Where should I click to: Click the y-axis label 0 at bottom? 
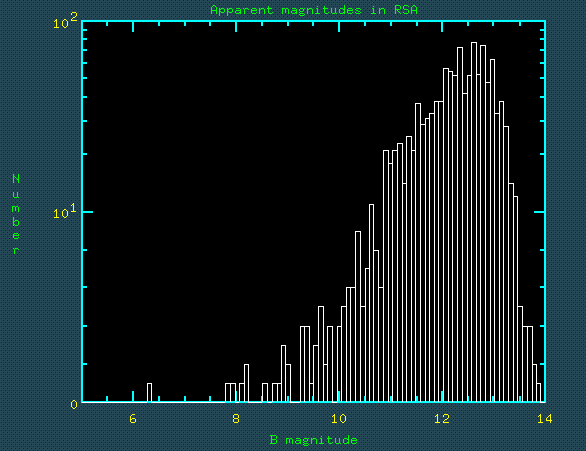click(74, 405)
